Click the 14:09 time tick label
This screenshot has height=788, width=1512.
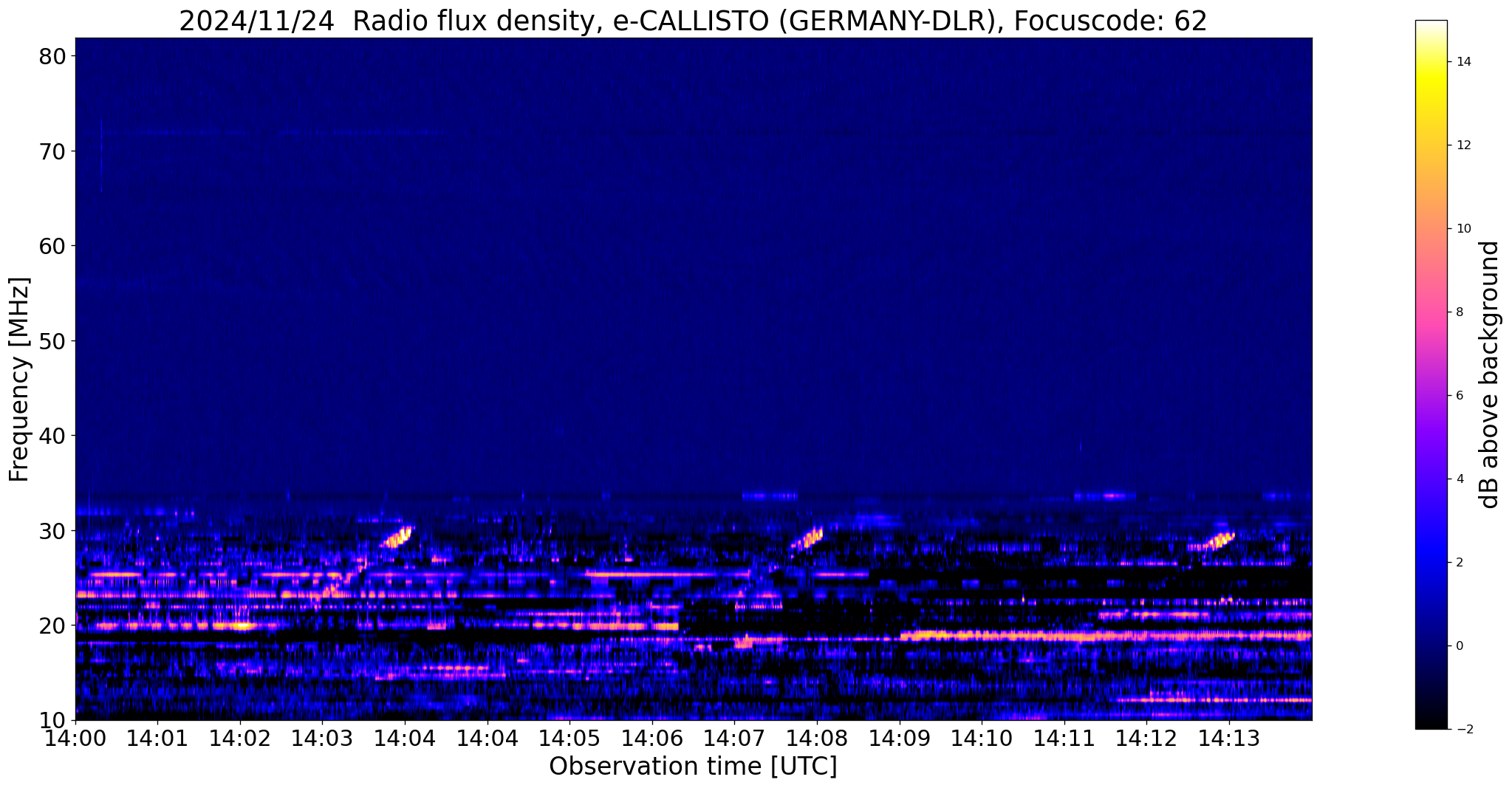tap(900, 738)
